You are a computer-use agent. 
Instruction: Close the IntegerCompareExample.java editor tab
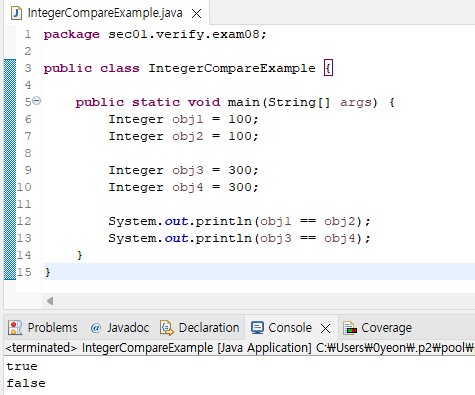[x=197, y=14]
